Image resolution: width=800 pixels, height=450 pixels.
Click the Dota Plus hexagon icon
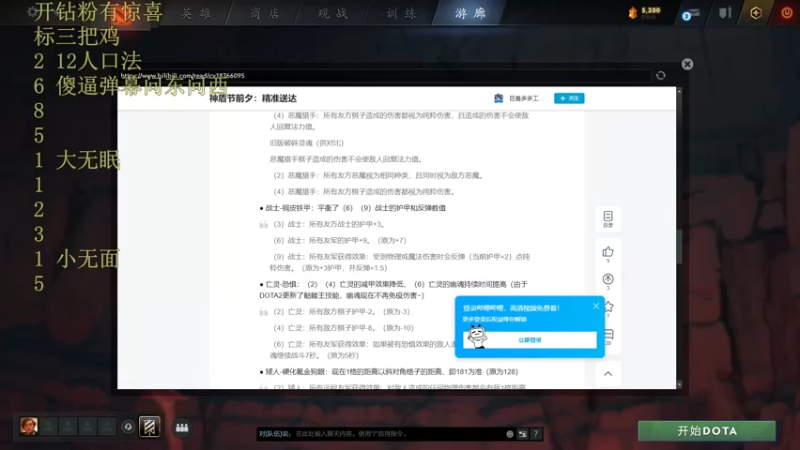coord(756,13)
